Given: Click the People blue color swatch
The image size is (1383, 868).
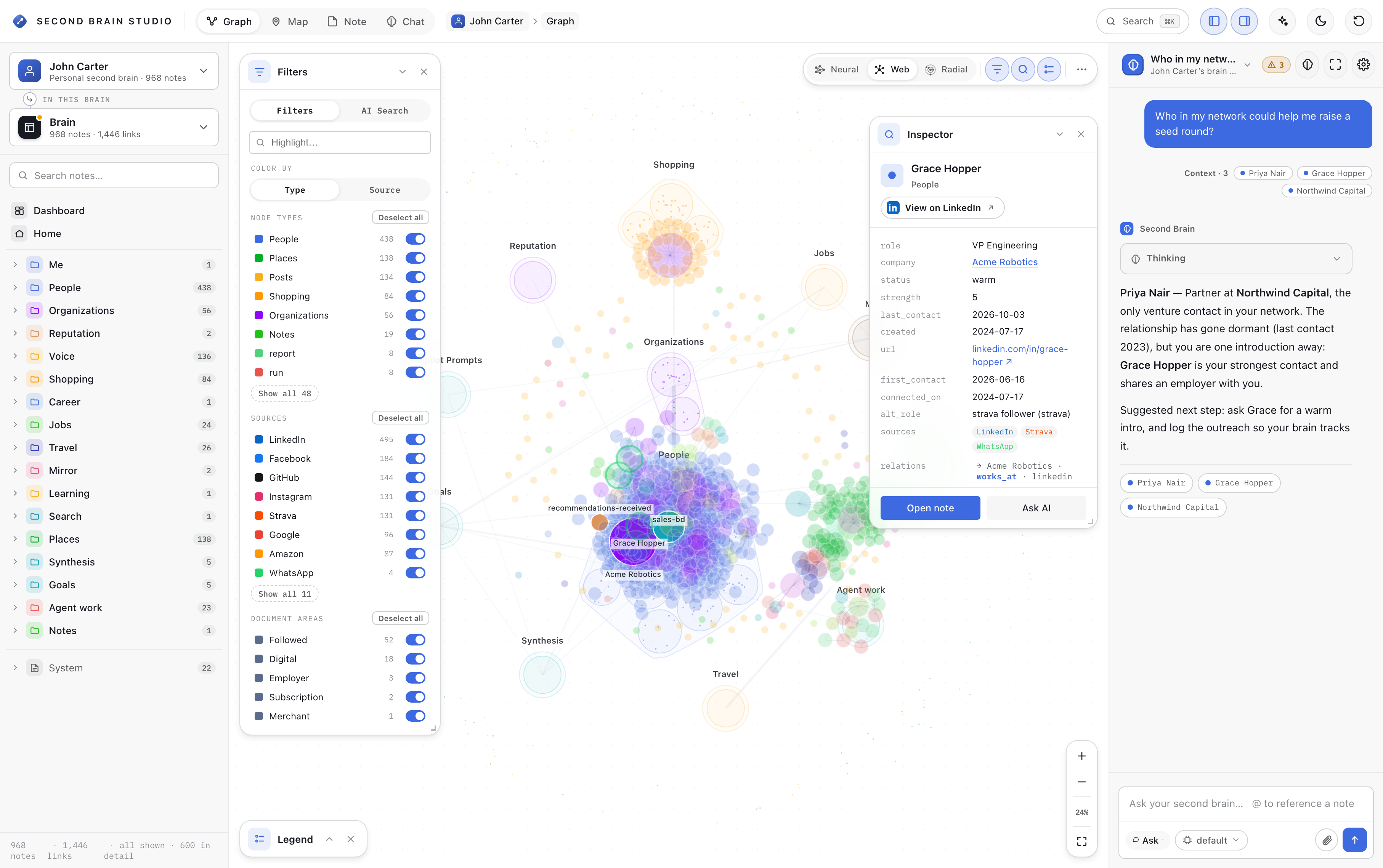Looking at the screenshot, I should point(259,239).
